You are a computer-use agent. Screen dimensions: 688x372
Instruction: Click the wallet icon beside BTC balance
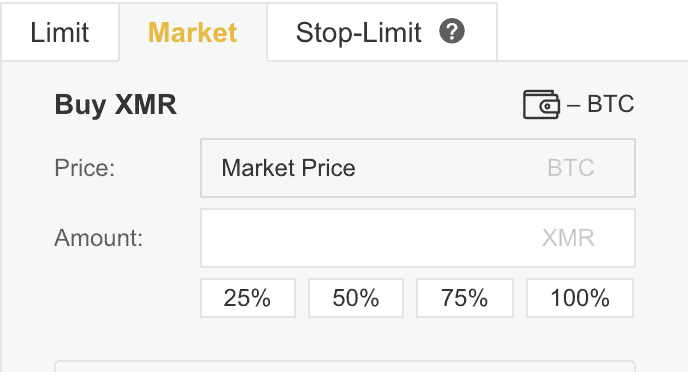(541, 104)
